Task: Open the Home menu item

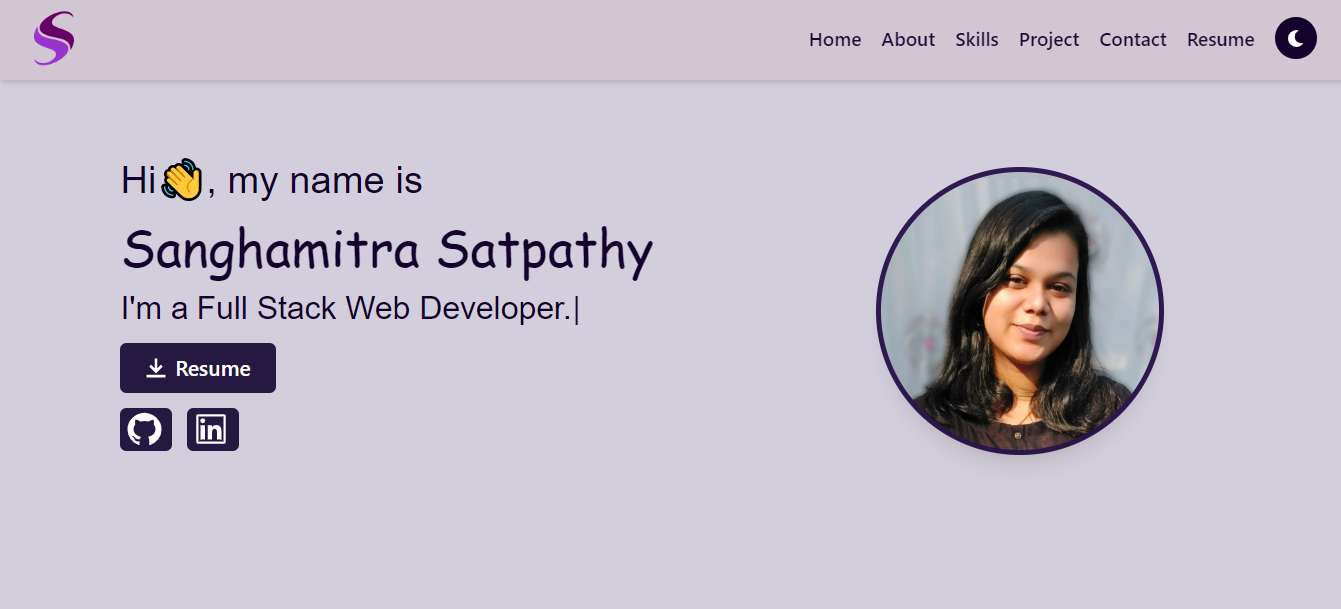Action: pyautogui.click(x=835, y=39)
